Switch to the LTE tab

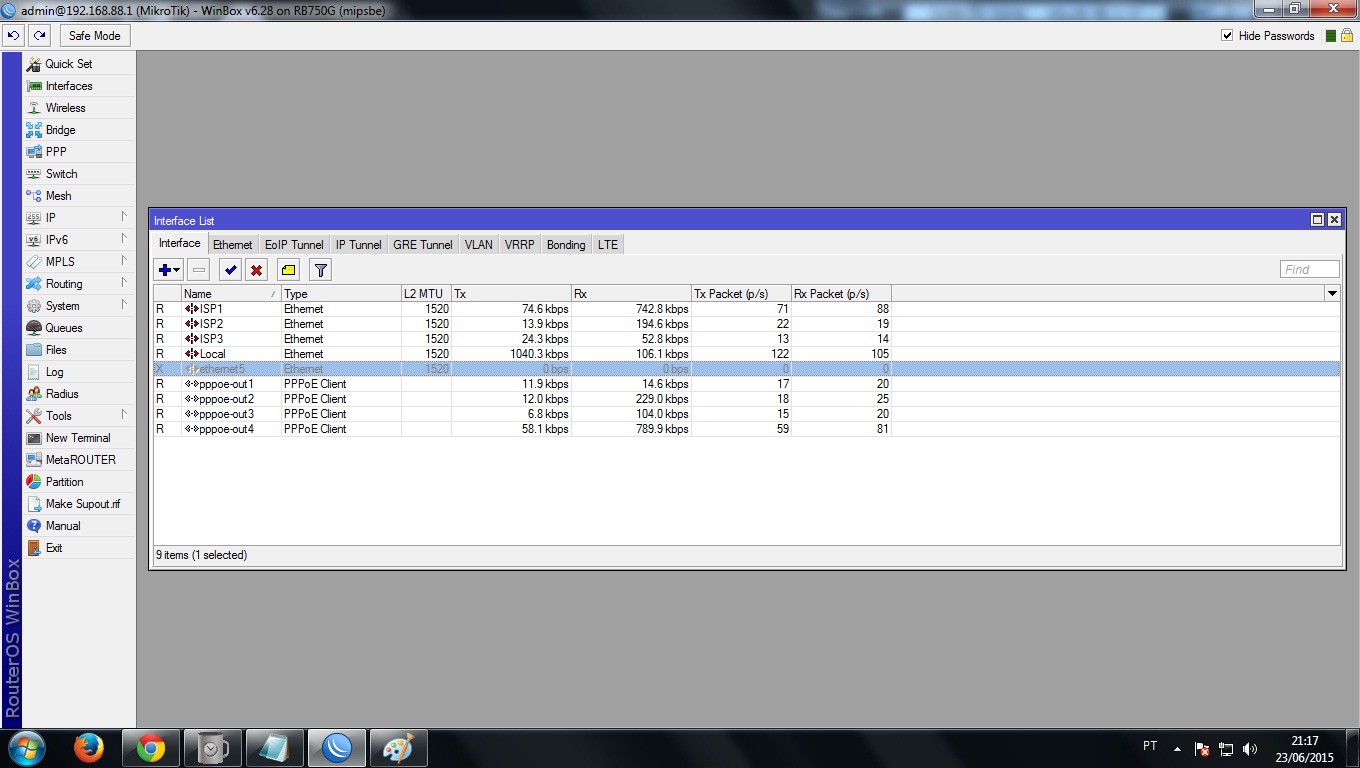pyautogui.click(x=608, y=245)
